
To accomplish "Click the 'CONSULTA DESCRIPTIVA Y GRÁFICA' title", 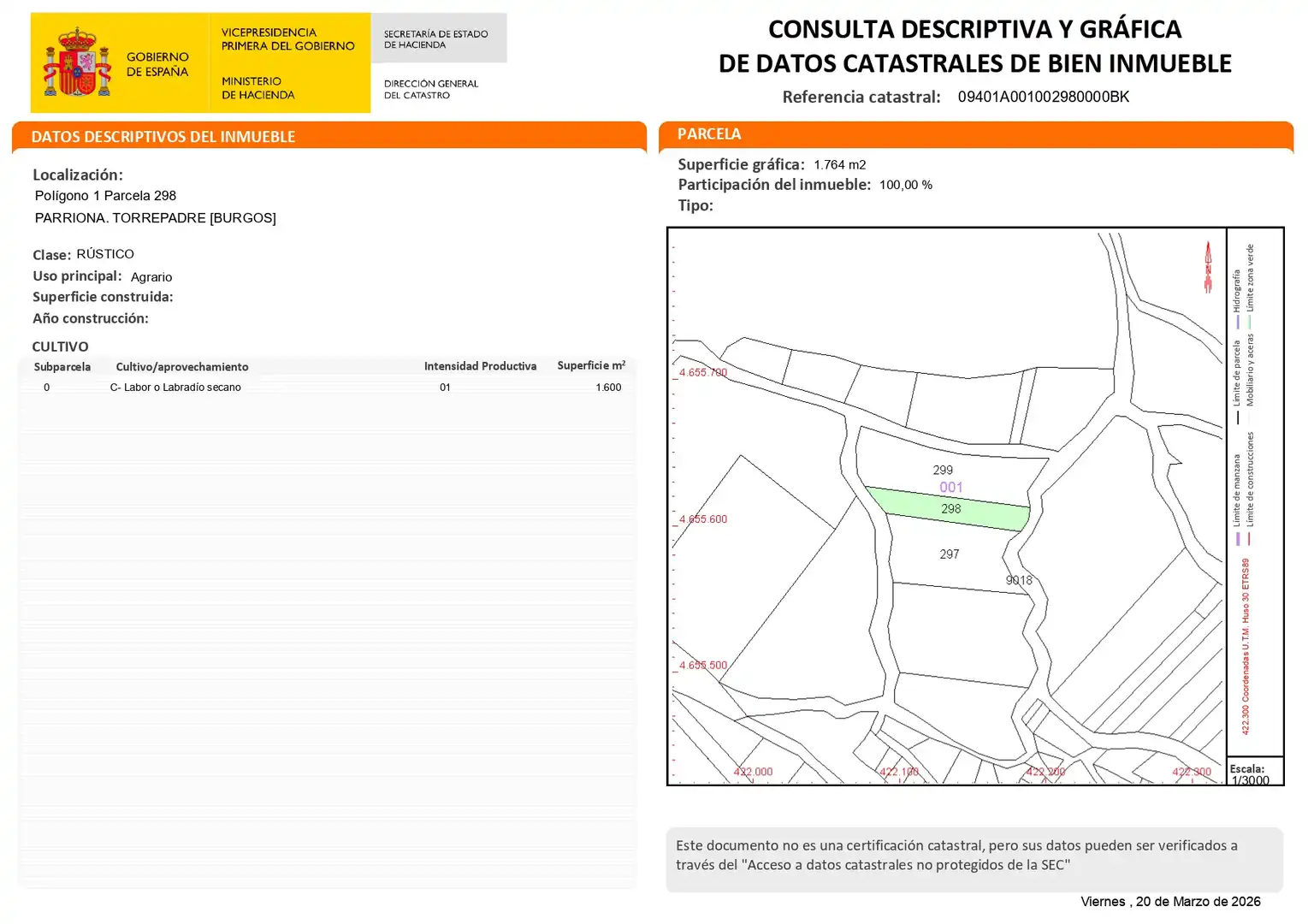I will coord(974,29).
